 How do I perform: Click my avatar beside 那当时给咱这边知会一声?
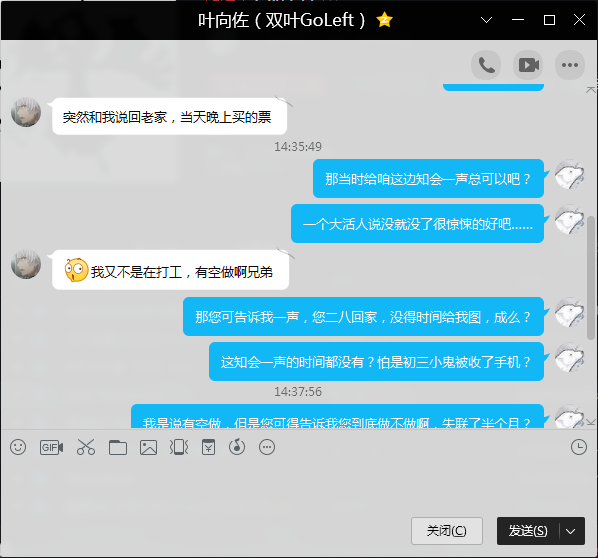569,175
